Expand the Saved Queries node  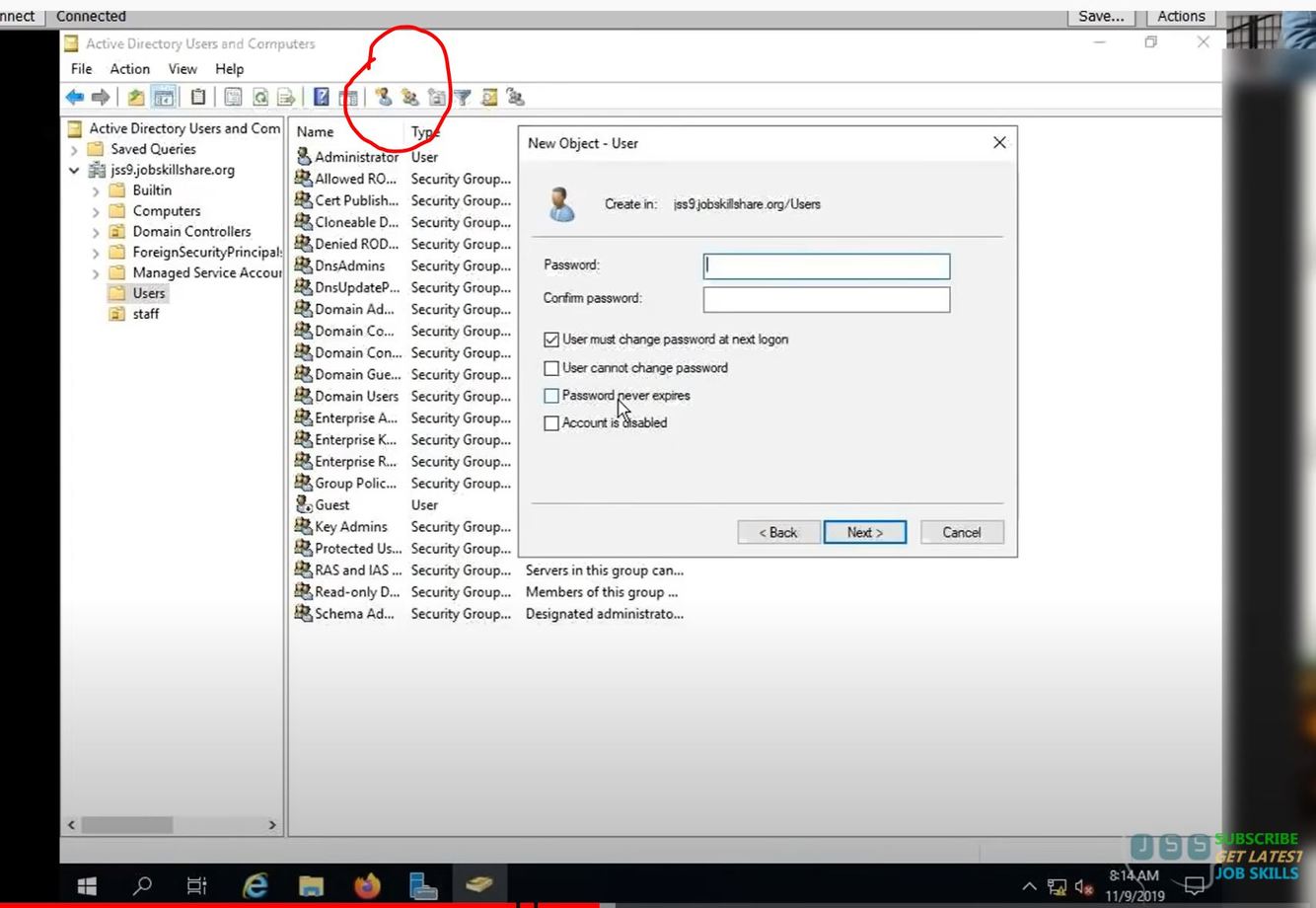(75, 150)
